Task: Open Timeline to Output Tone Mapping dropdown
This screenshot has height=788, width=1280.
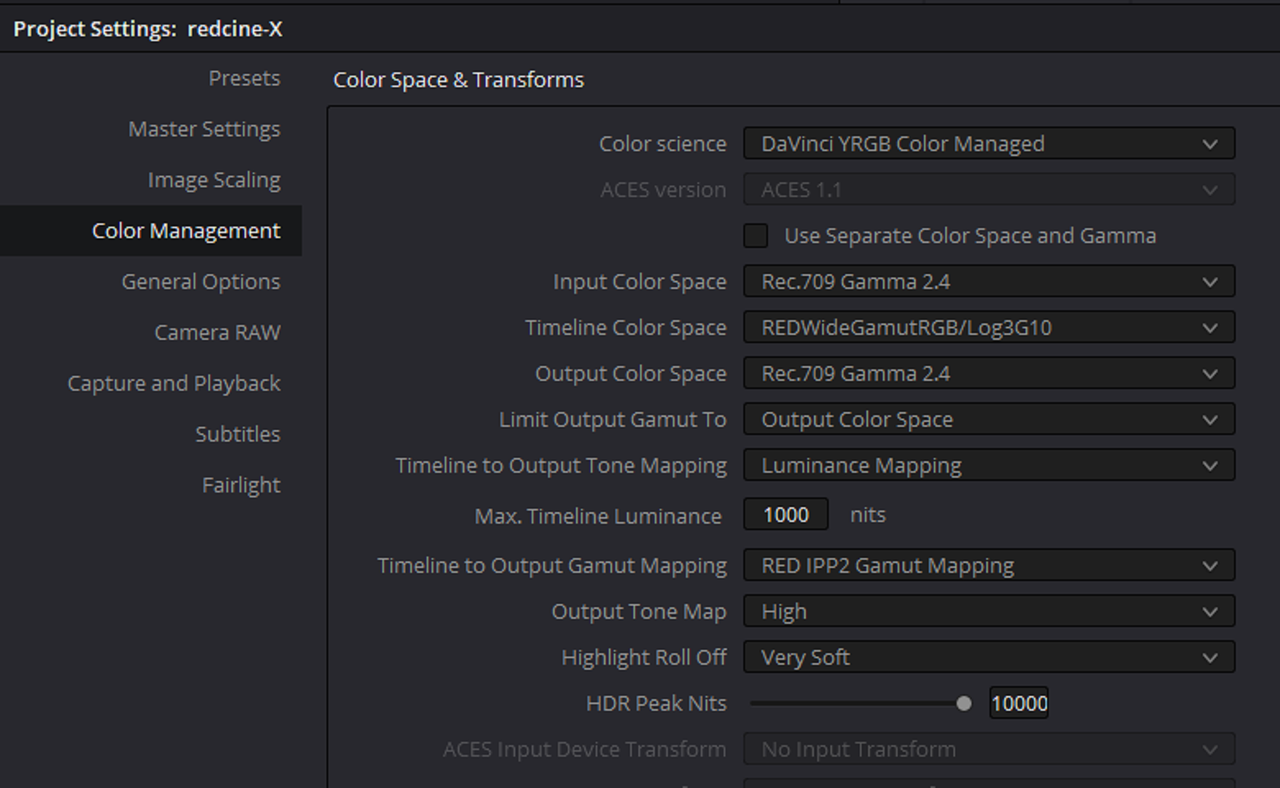Action: click(x=989, y=466)
